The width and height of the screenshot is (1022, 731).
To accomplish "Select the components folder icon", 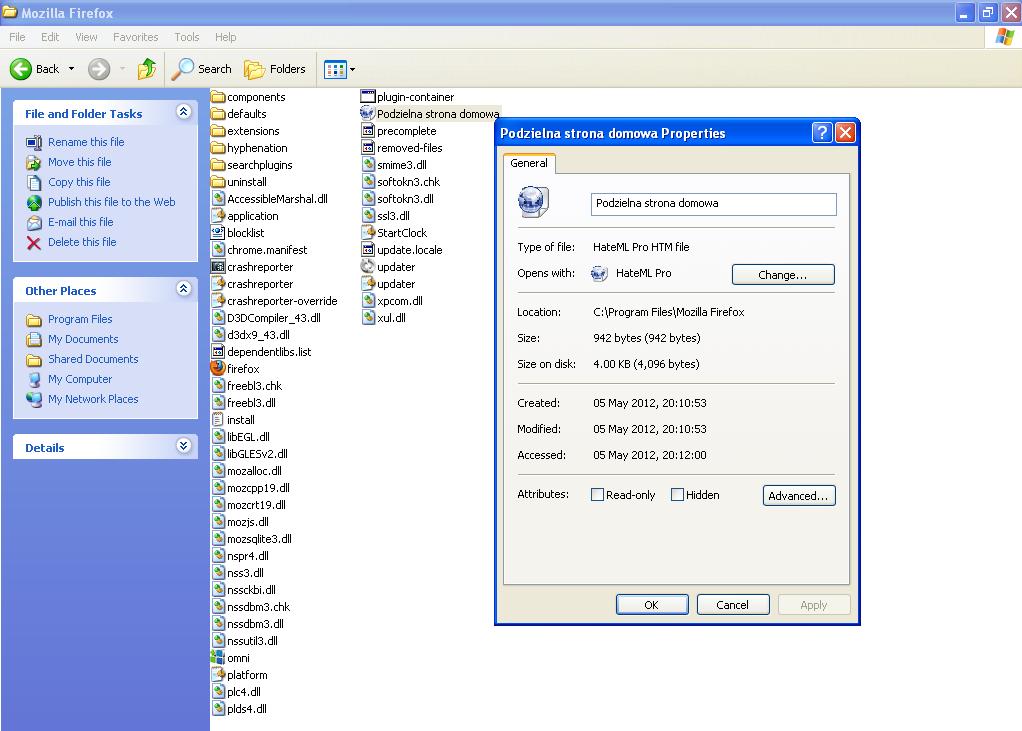I will tap(218, 96).
